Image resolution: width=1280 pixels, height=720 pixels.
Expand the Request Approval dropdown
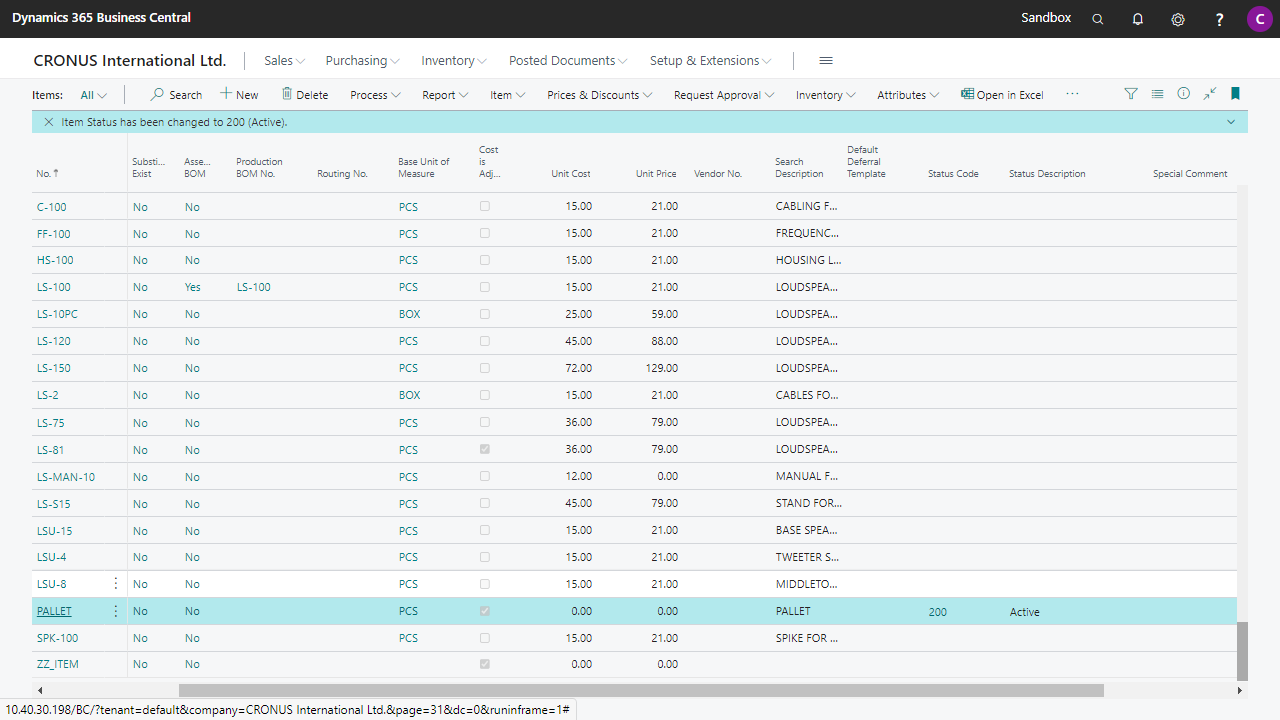(x=723, y=95)
